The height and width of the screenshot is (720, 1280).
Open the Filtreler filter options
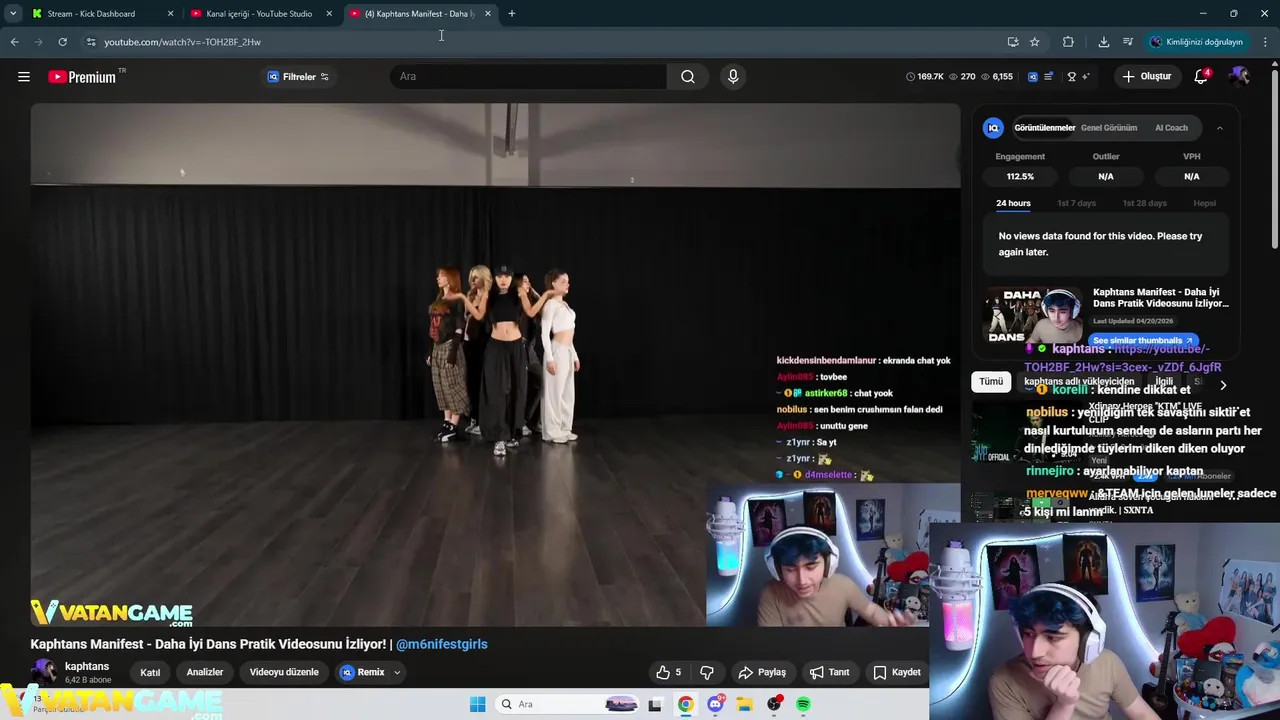(298, 77)
